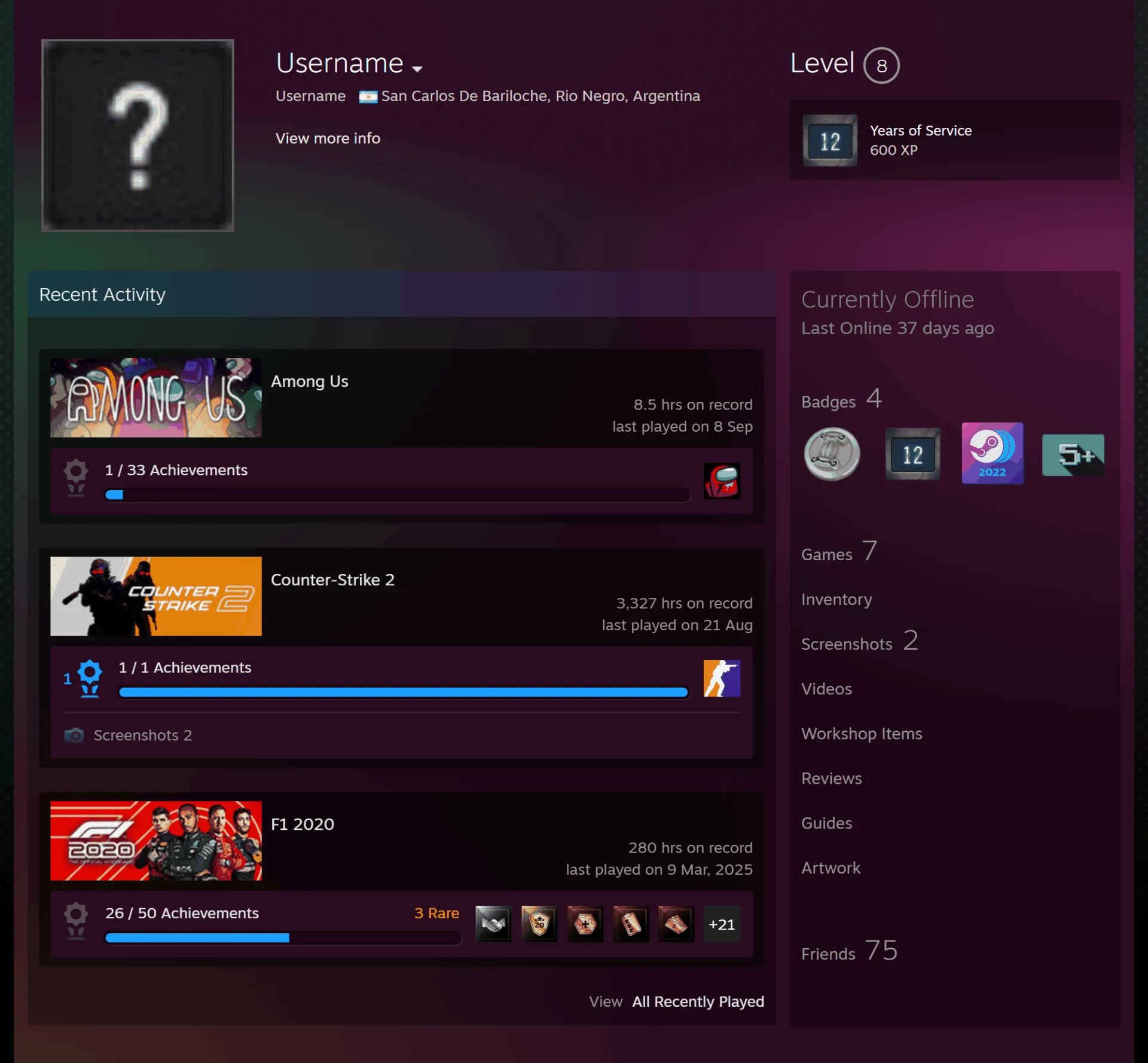1148x1063 pixels.
Task: Open the Counter-Strike 2 title link
Action: point(332,579)
